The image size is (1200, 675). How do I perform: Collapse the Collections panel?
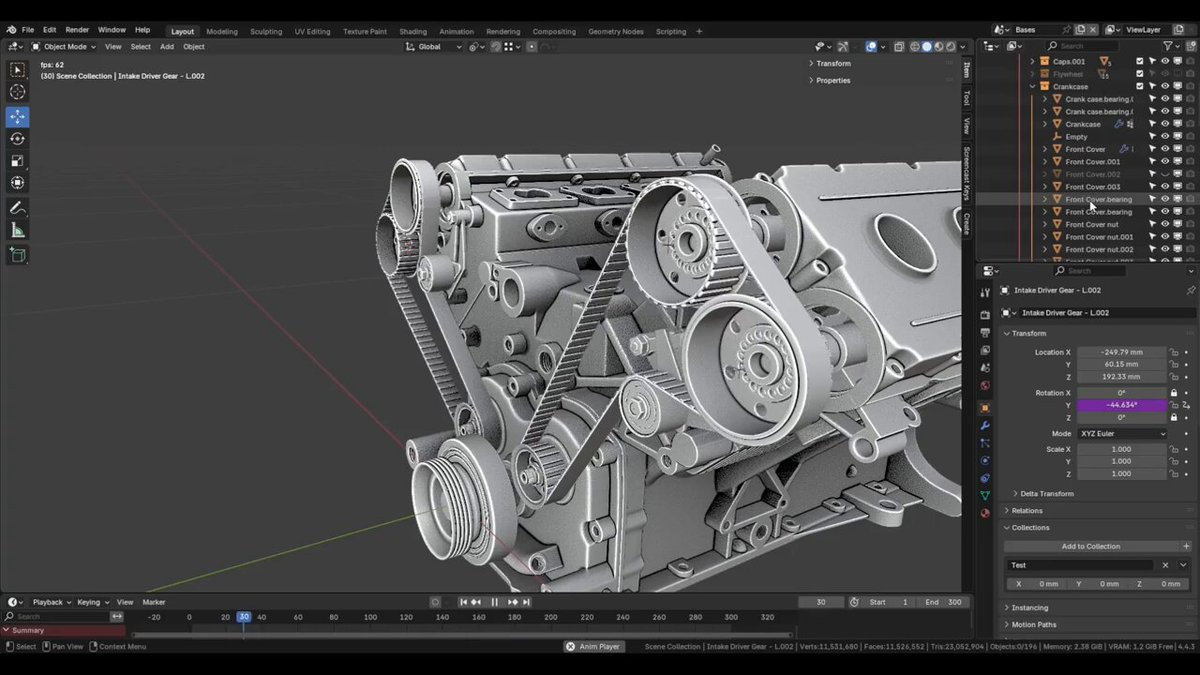pyautogui.click(x=1030, y=527)
